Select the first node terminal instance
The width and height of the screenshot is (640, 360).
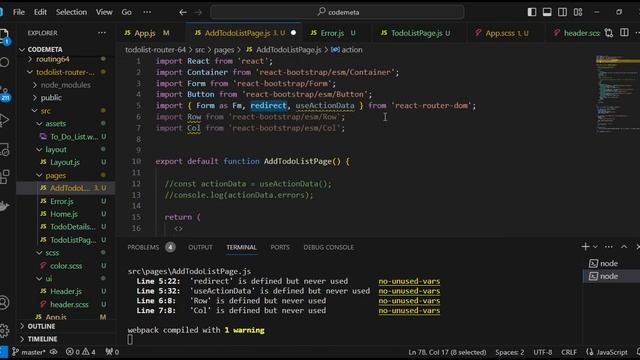[x=611, y=263]
